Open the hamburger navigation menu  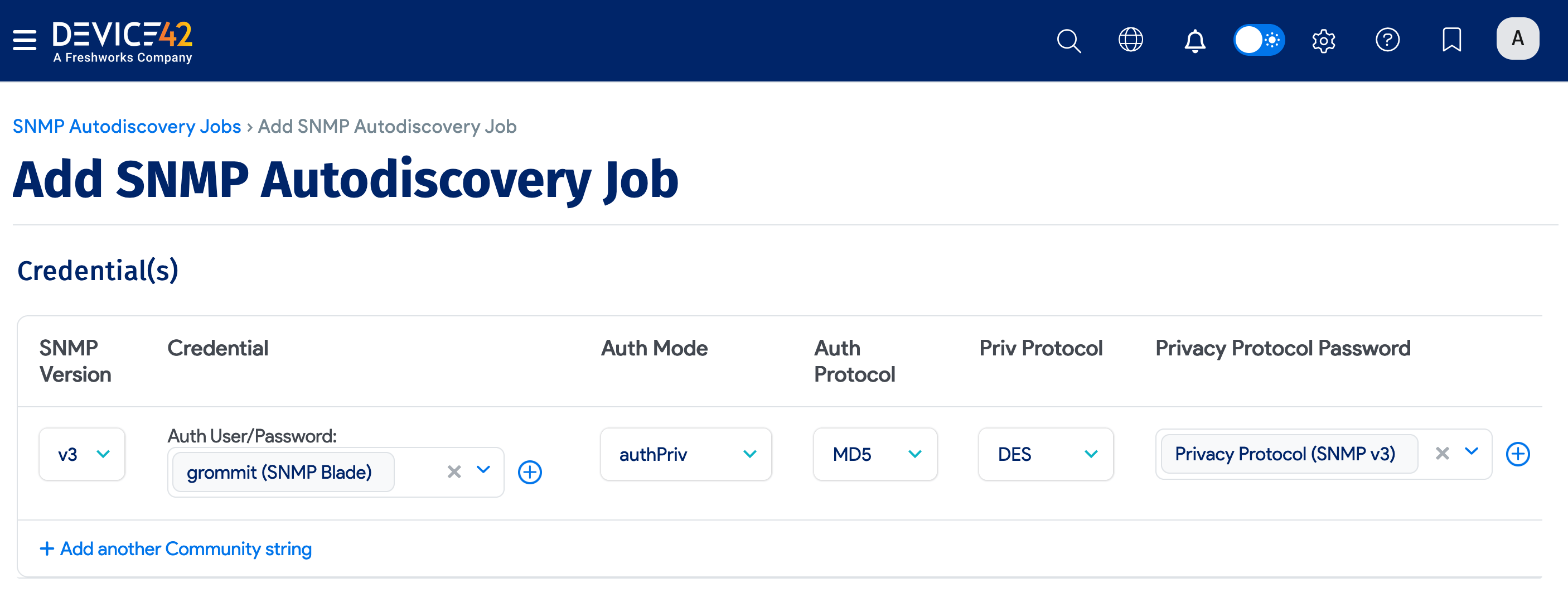[24, 40]
